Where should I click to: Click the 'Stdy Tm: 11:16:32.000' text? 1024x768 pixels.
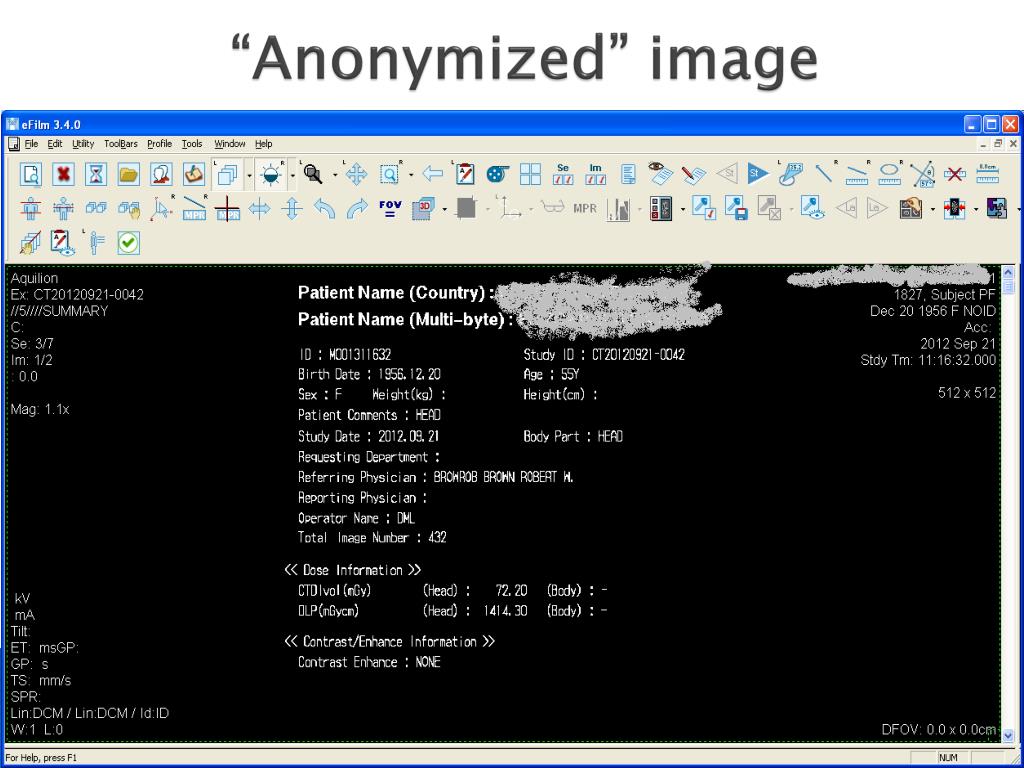pos(928,360)
